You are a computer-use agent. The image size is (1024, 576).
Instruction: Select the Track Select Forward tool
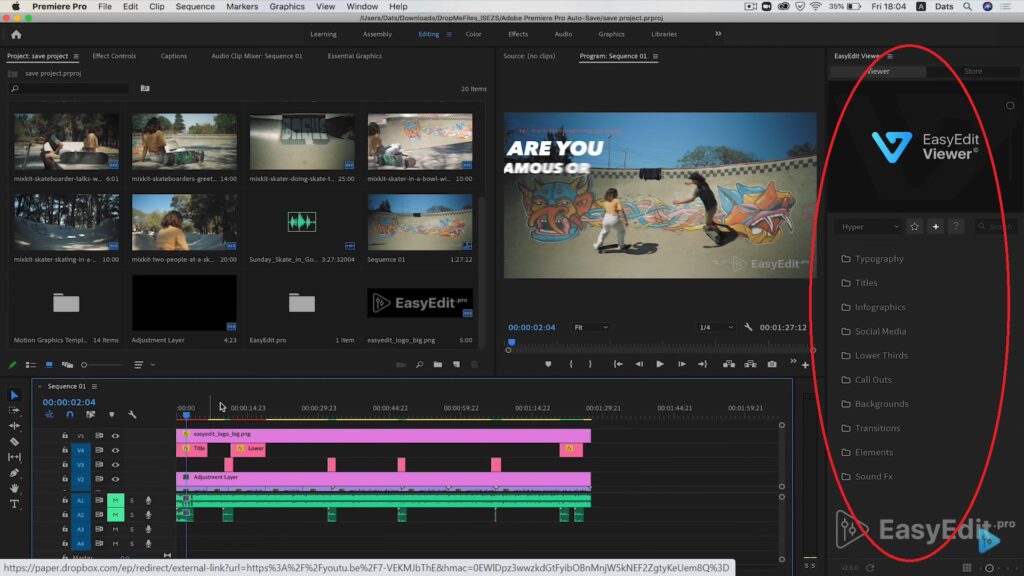click(x=14, y=411)
